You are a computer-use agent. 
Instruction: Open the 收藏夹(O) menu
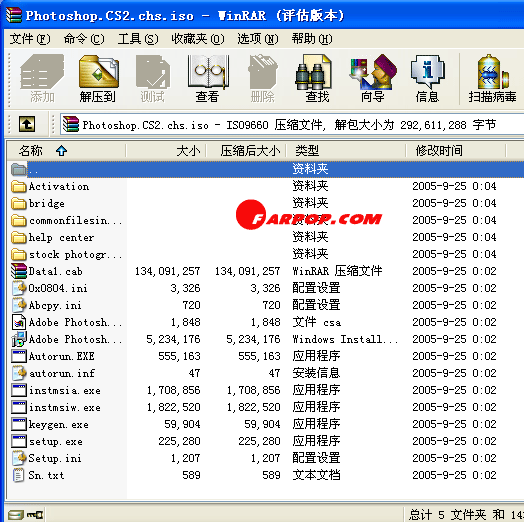coord(198,39)
